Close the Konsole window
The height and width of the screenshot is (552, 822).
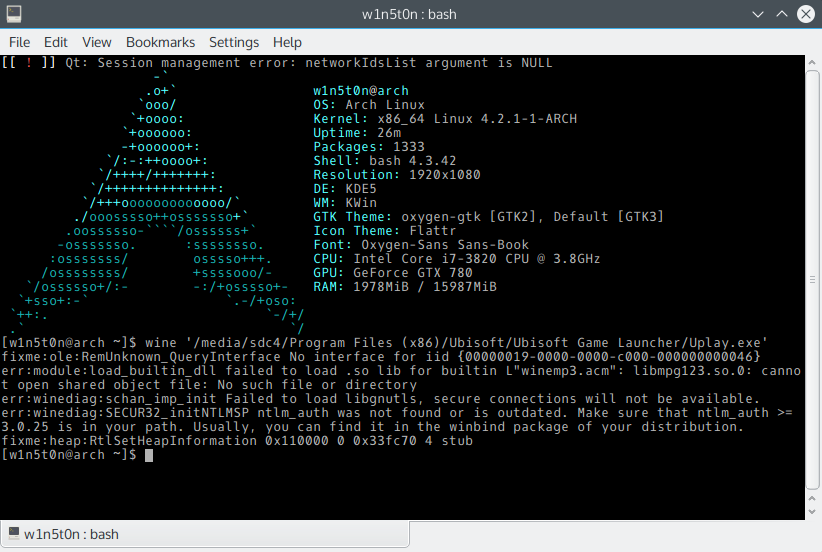806,14
